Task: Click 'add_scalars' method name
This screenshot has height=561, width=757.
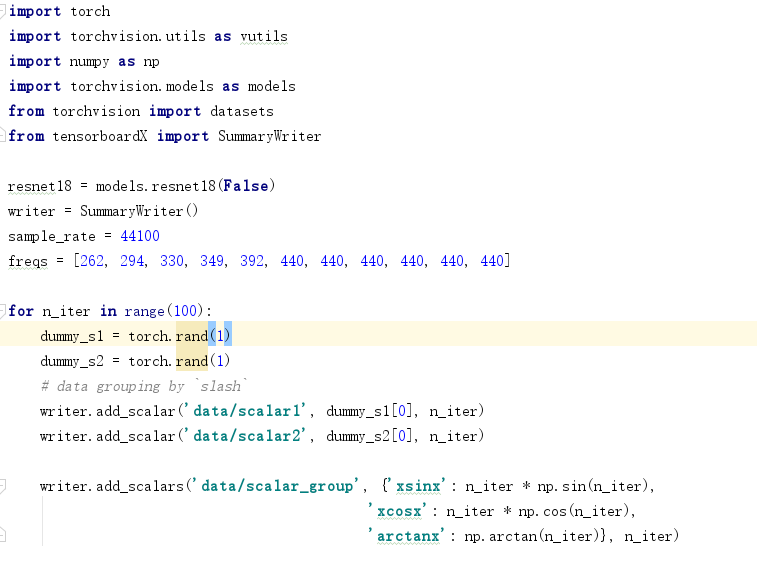Action: [x=140, y=486]
